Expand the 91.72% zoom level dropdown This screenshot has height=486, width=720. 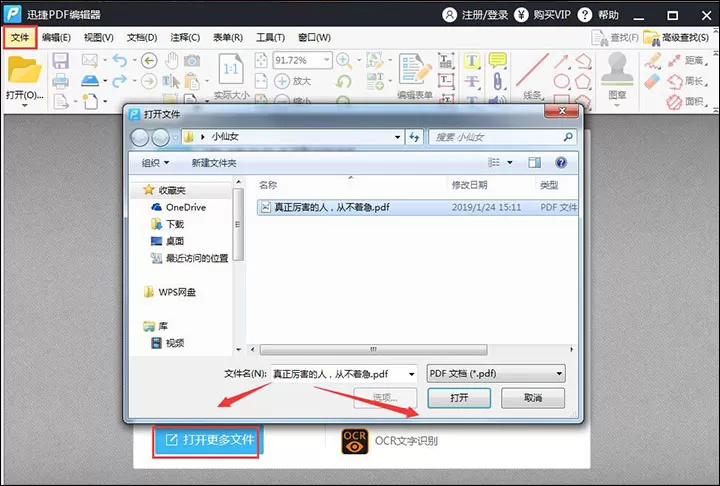(x=326, y=60)
